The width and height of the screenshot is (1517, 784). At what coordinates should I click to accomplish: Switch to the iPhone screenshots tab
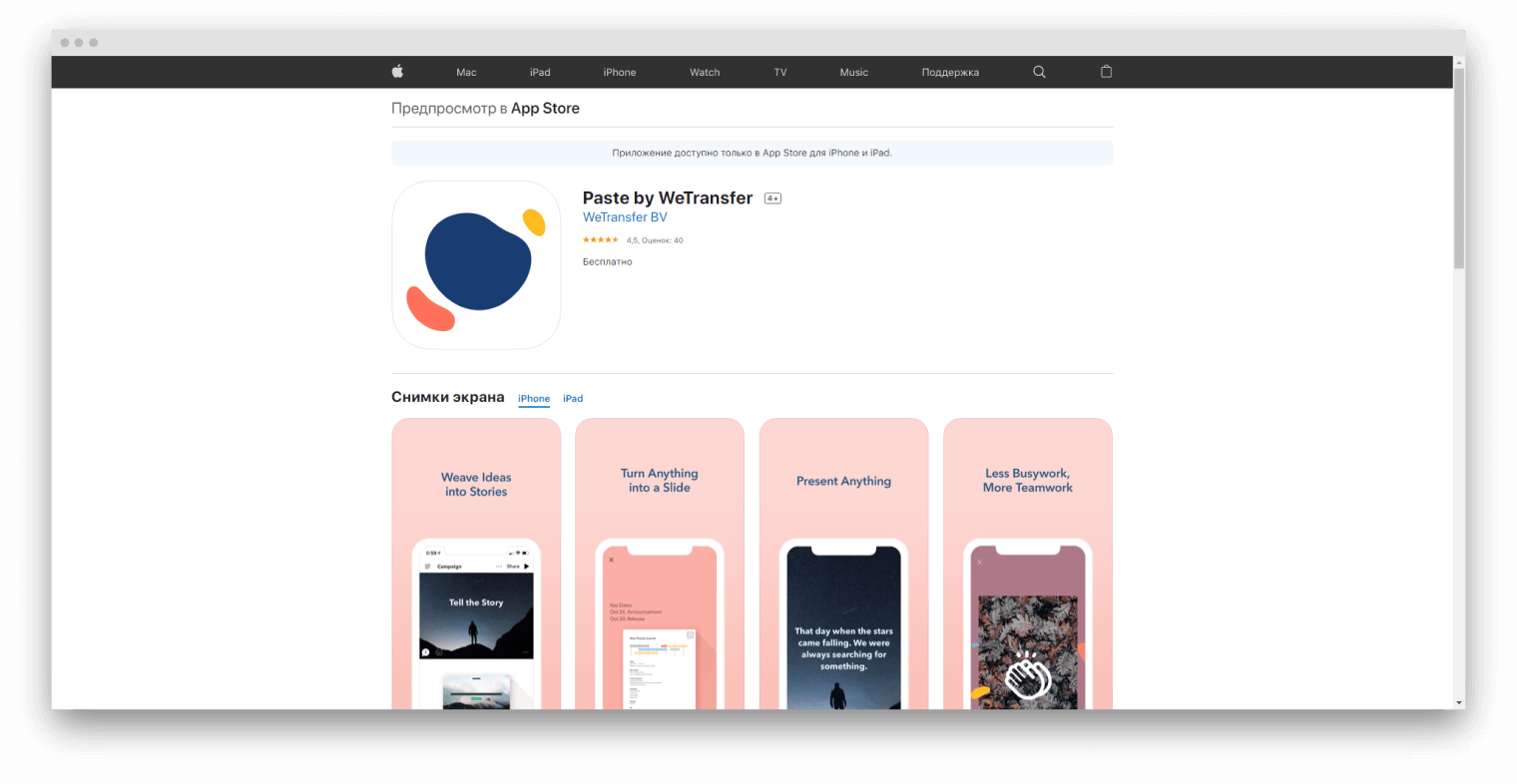pyautogui.click(x=534, y=399)
